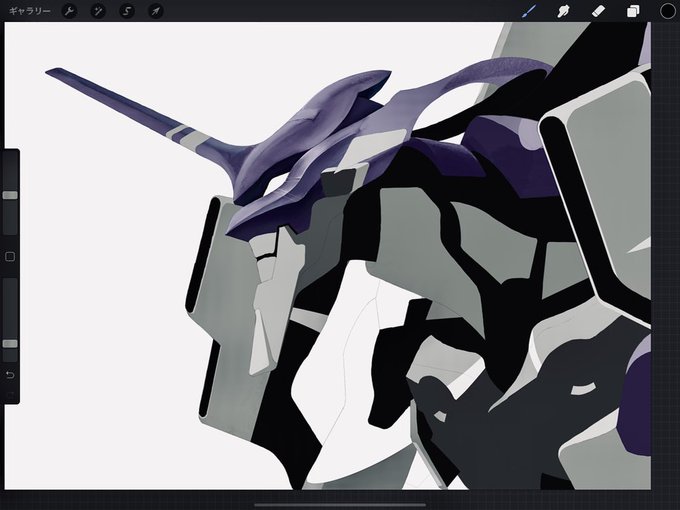Click the brush opacity slider handle
Image resolution: width=680 pixels, height=510 pixels.
click(x=10, y=343)
